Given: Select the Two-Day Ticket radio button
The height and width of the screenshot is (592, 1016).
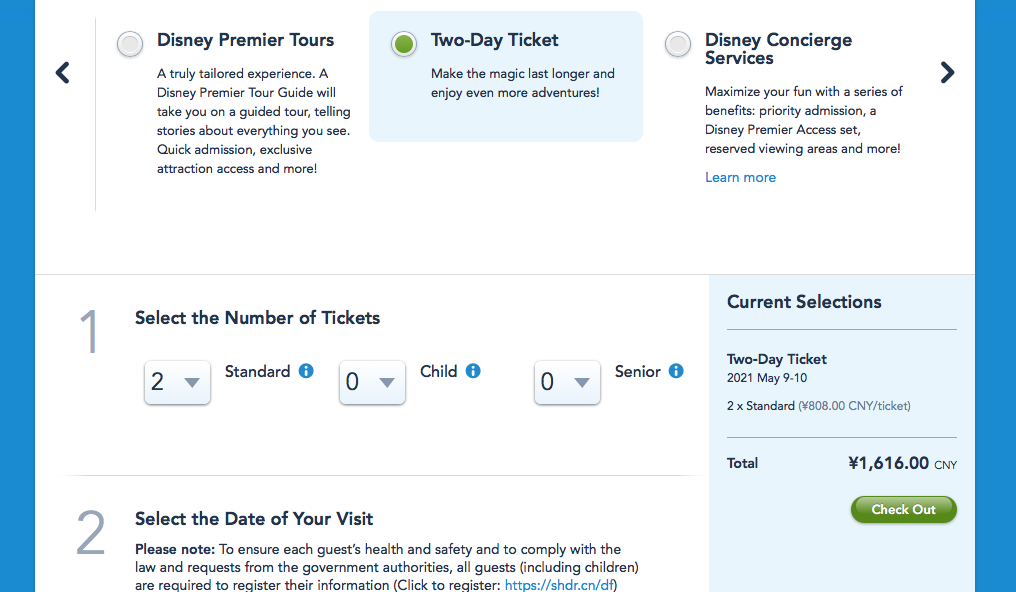Looking at the screenshot, I should pyautogui.click(x=403, y=44).
